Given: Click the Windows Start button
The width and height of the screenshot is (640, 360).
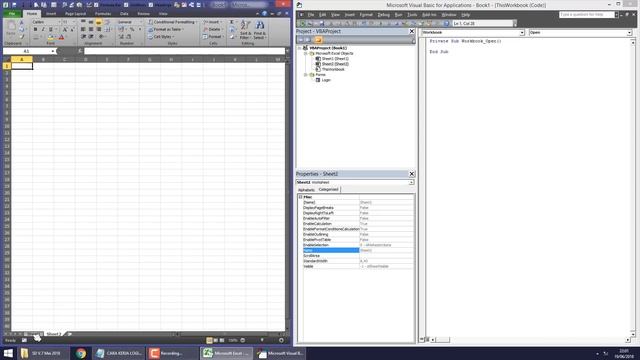Looking at the screenshot, I should coord(8,353).
